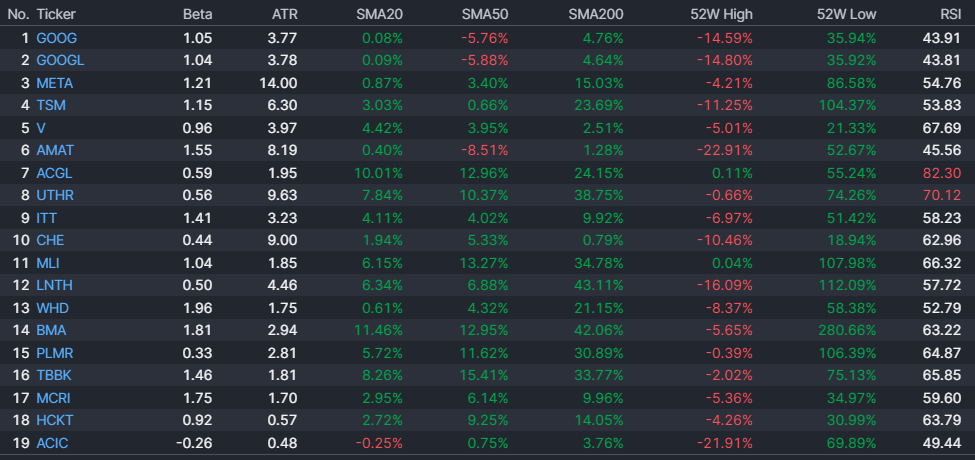Open the ACIC ticker link
The height and width of the screenshot is (460, 975).
pyautogui.click(x=52, y=443)
